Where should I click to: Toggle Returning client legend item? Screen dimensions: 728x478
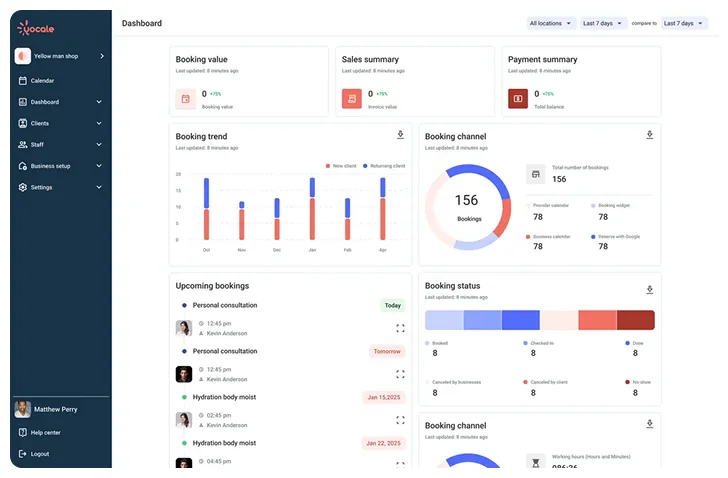[384, 166]
